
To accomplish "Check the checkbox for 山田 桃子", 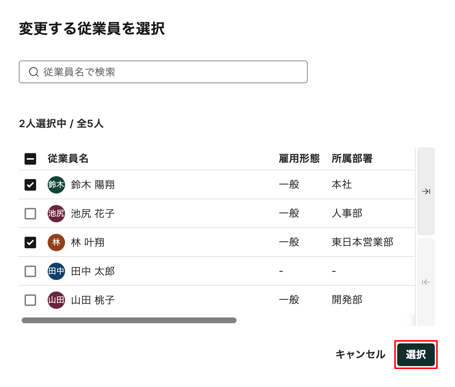I will click(30, 300).
